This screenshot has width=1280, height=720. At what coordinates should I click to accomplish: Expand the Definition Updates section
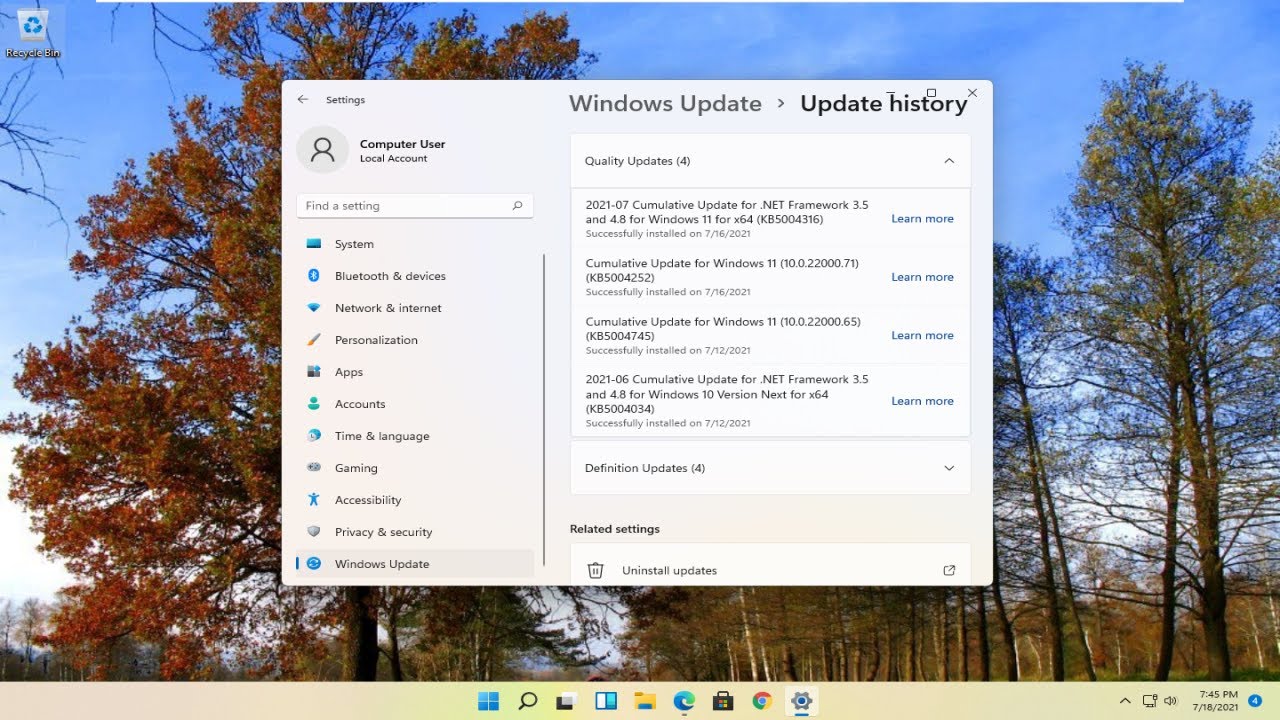(949, 468)
